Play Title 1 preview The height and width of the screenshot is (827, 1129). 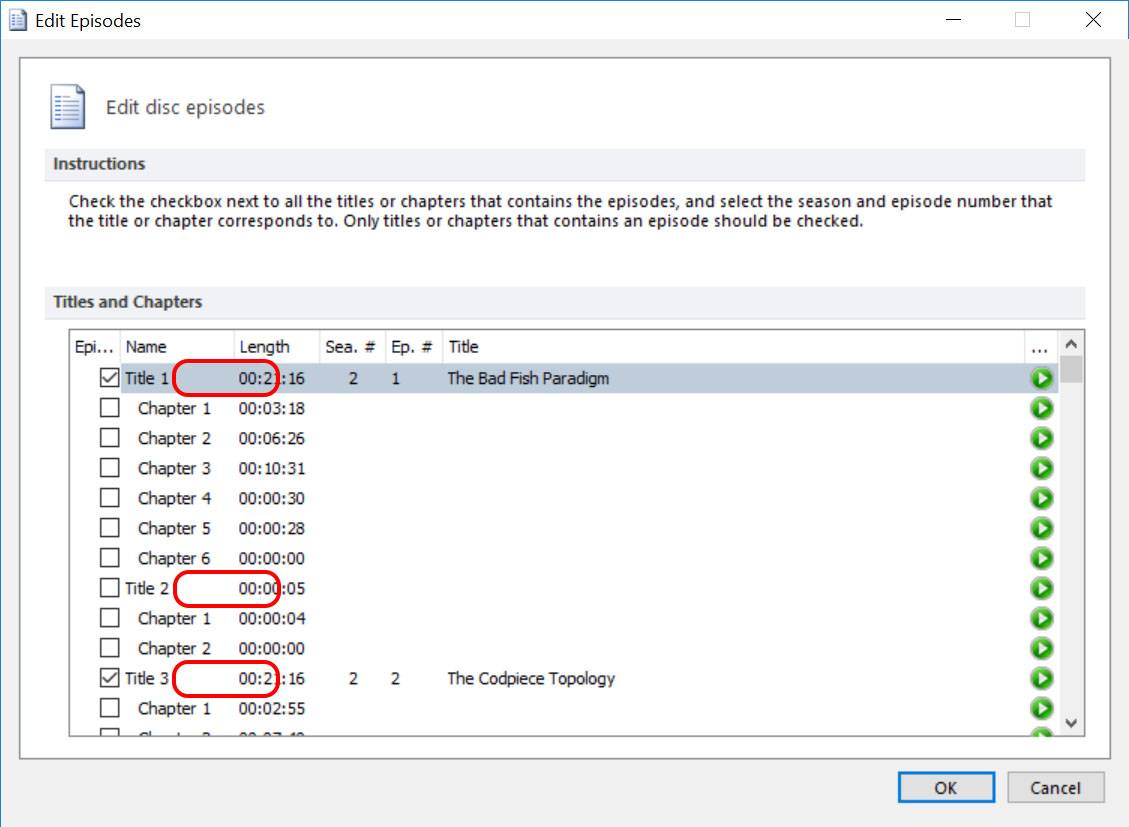[x=1041, y=379]
